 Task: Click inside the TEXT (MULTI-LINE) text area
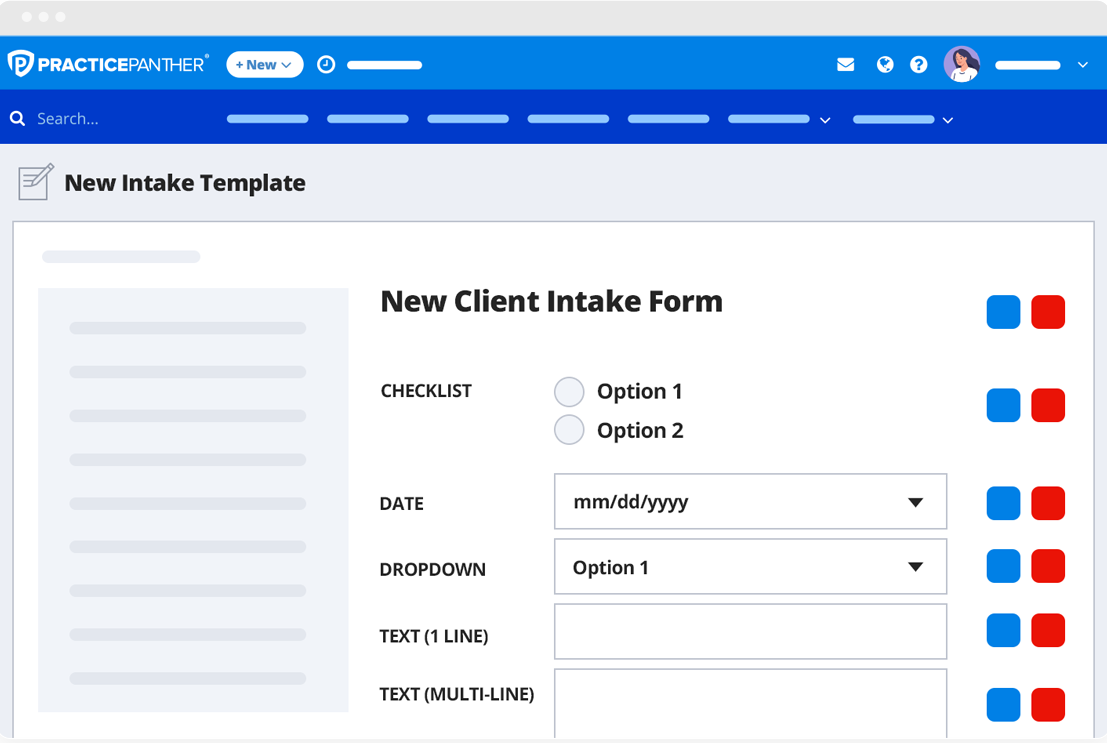(750, 702)
